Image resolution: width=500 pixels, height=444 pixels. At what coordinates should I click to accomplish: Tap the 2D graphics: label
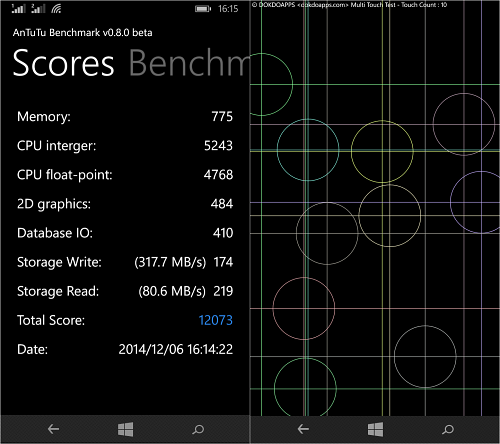tap(54, 204)
